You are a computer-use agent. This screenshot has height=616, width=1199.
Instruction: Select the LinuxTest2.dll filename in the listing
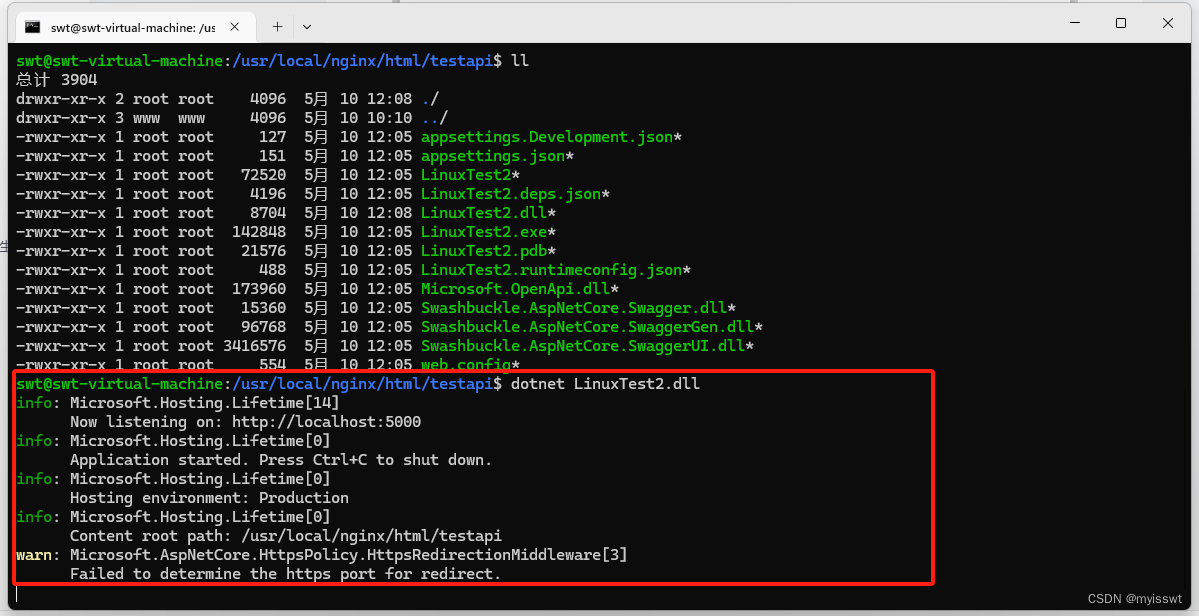[484, 212]
